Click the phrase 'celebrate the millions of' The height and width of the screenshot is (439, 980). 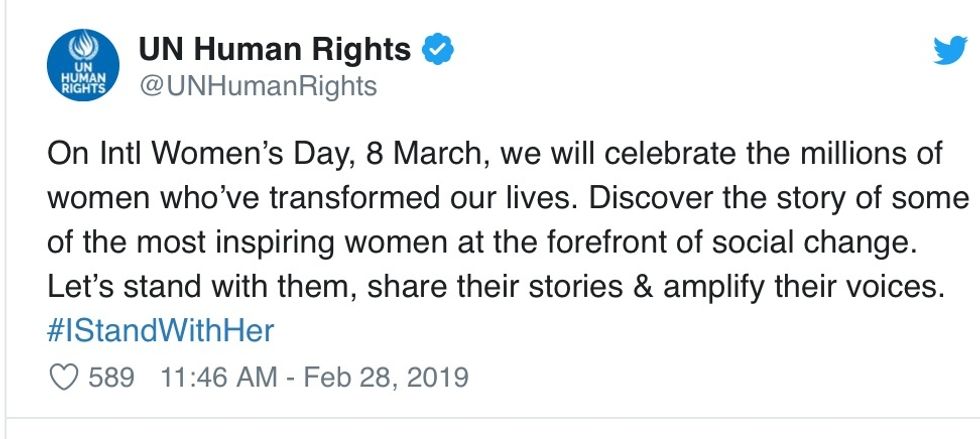(x=772, y=155)
